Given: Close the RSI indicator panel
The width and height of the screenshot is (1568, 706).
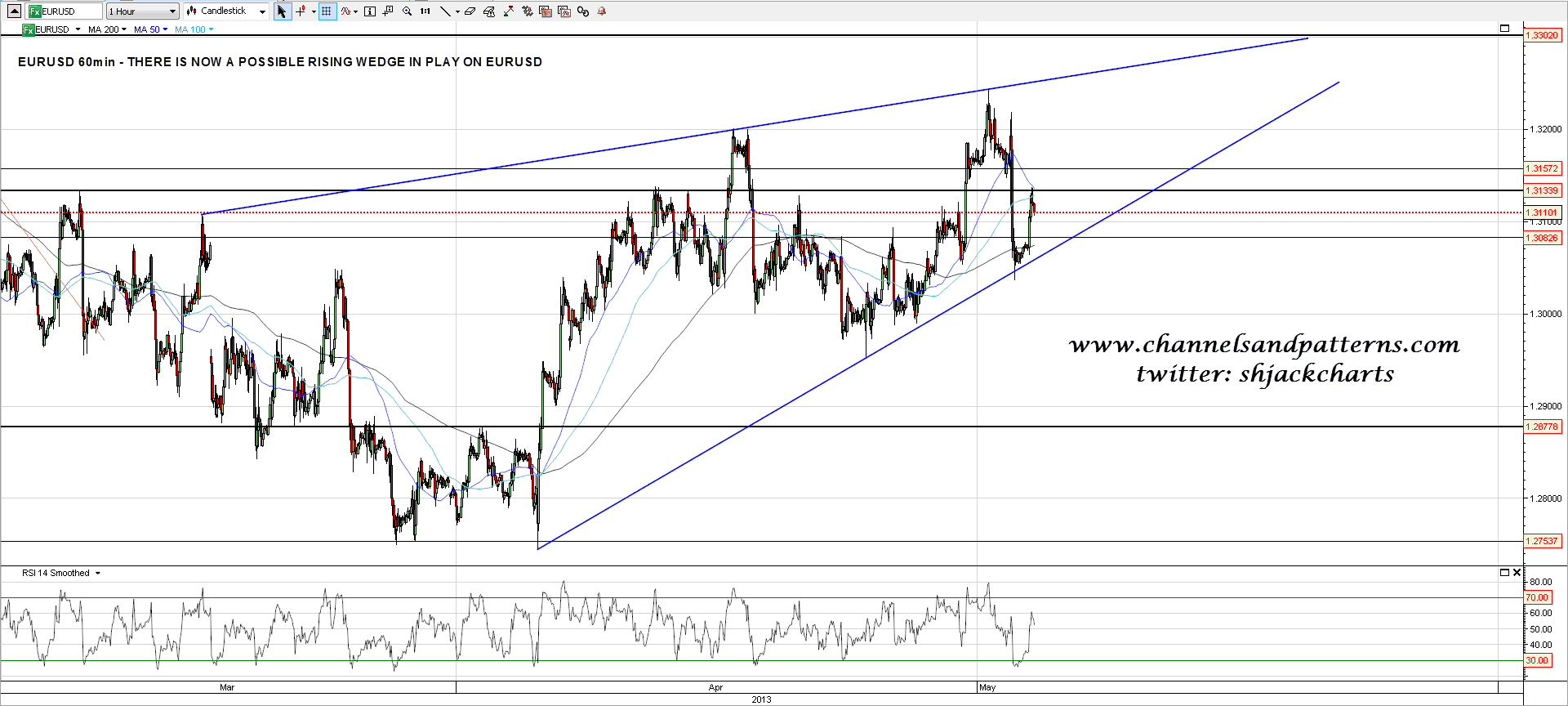Looking at the screenshot, I should pyautogui.click(x=1517, y=573).
